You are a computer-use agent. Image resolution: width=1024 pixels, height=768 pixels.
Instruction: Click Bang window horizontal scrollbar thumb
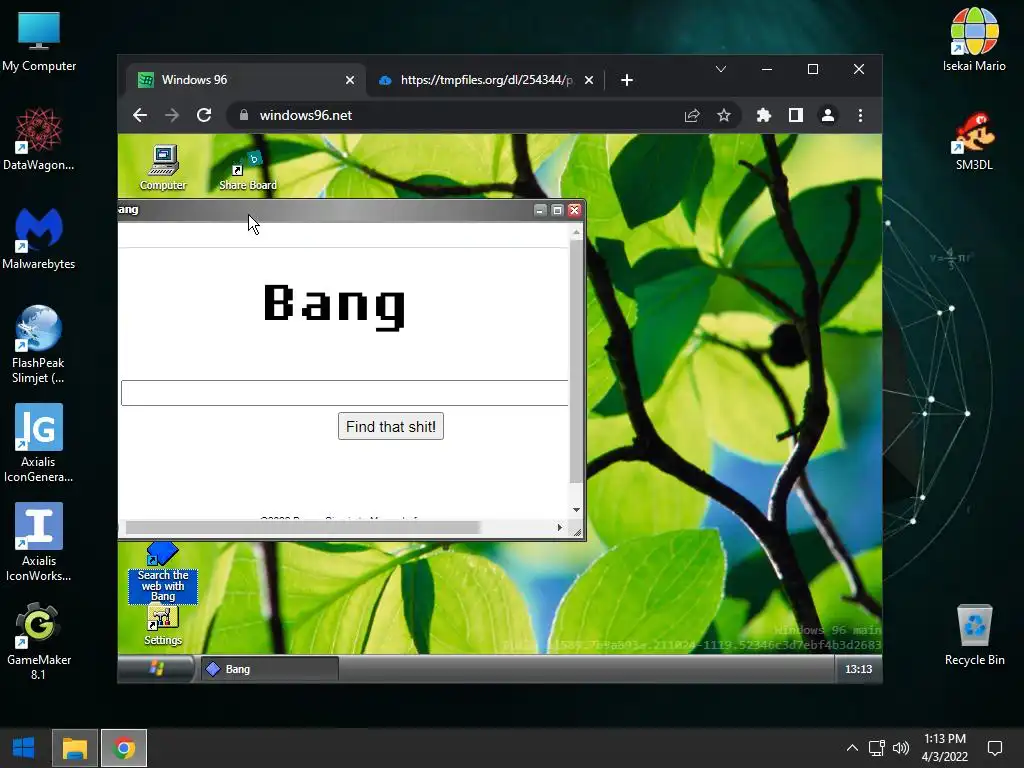click(x=303, y=528)
